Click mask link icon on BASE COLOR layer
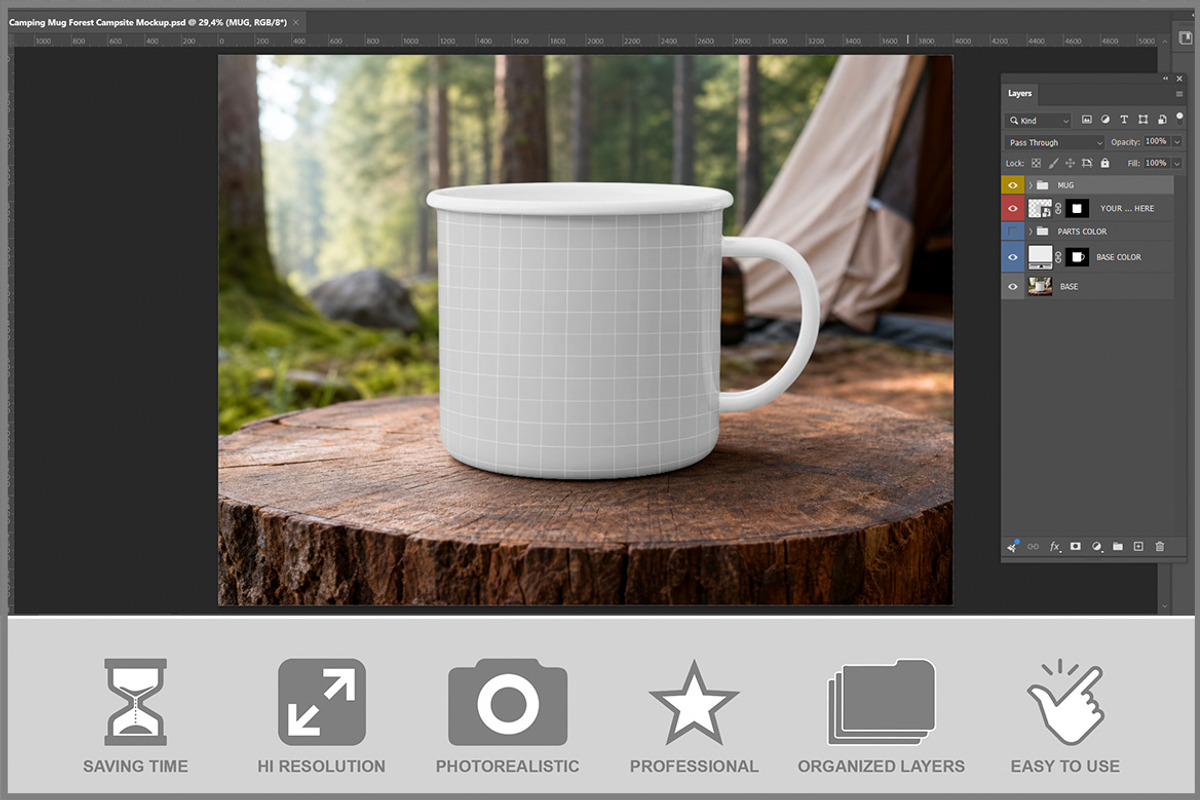1200x800 pixels. click(x=1058, y=257)
